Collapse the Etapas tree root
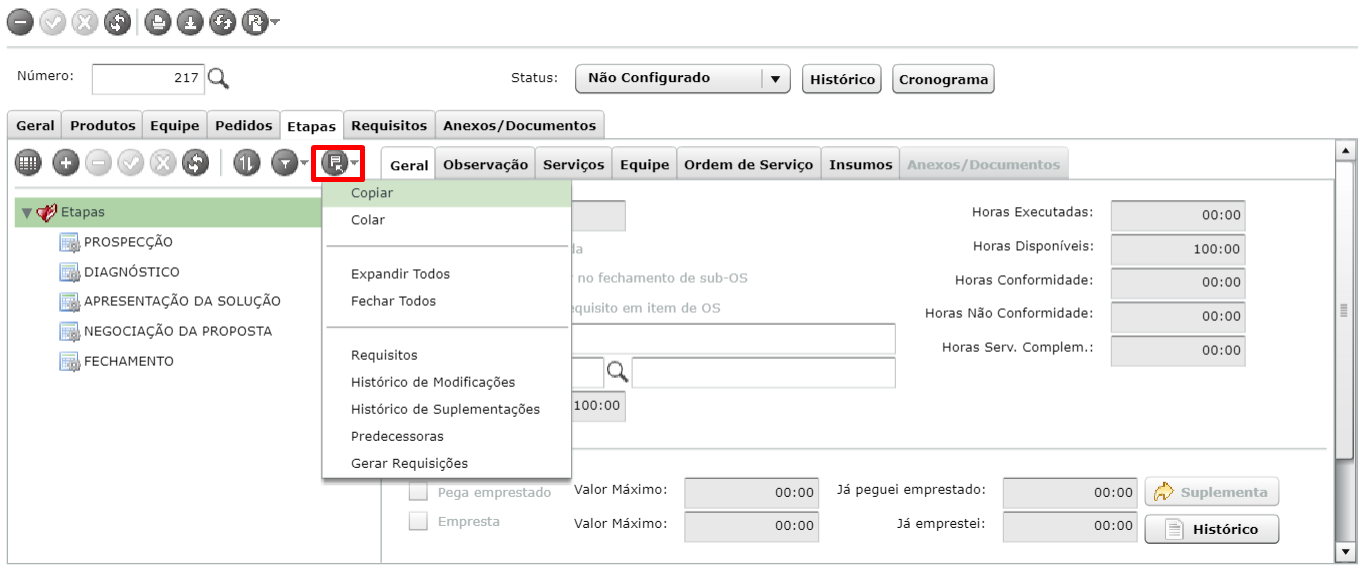 click(27, 212)
